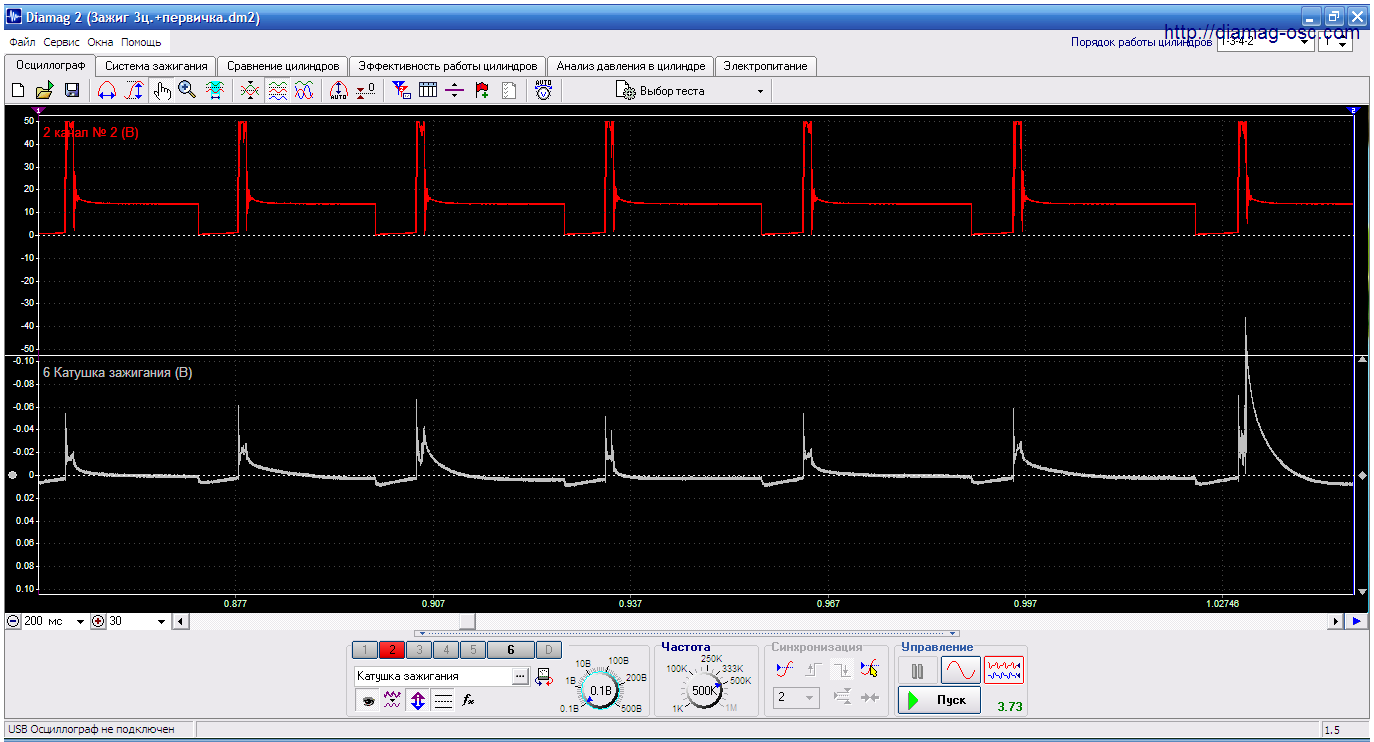Open the Сервис menu
This screenshot has height=742, width=1374.
tap(62, 43)
